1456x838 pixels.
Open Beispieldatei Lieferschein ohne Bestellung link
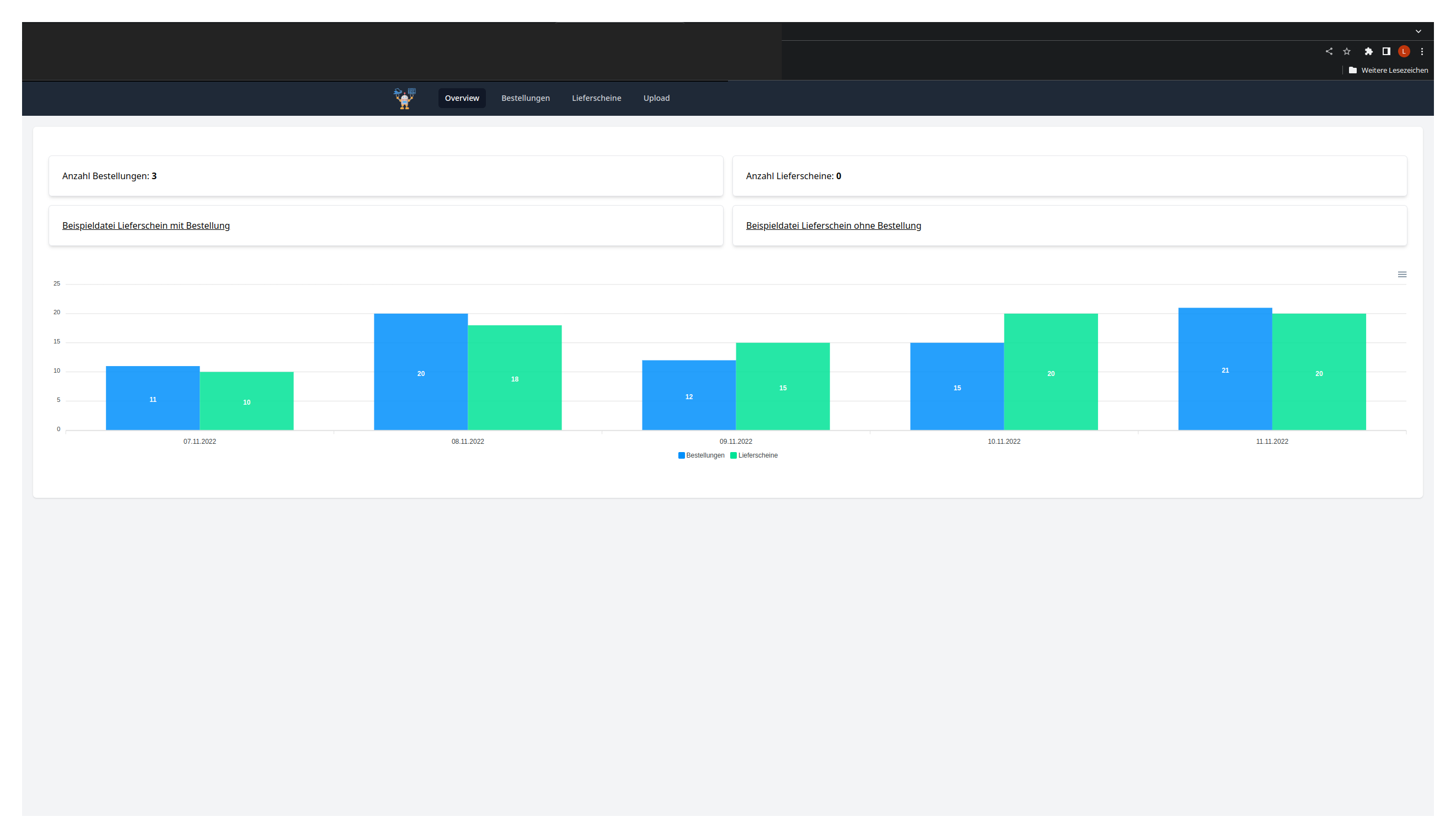pos(833,225)
